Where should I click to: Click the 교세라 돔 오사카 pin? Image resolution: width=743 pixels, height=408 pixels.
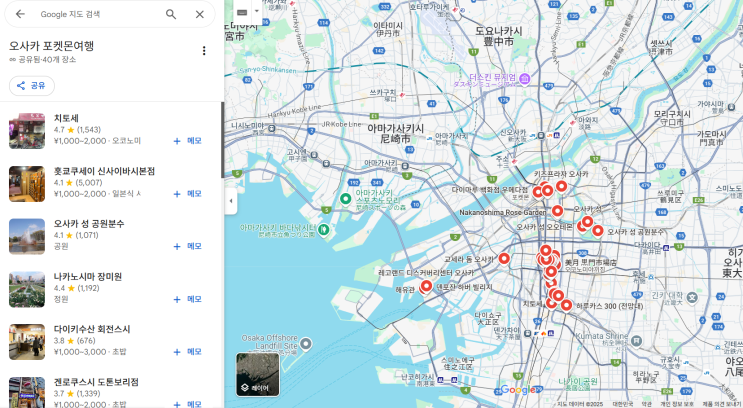point(504,258)
